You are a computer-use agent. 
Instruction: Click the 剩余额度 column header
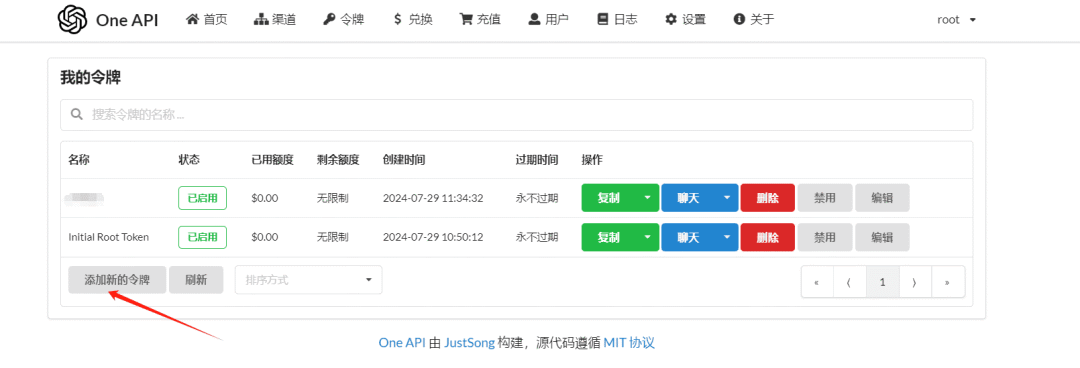click(x=338, y=160)
